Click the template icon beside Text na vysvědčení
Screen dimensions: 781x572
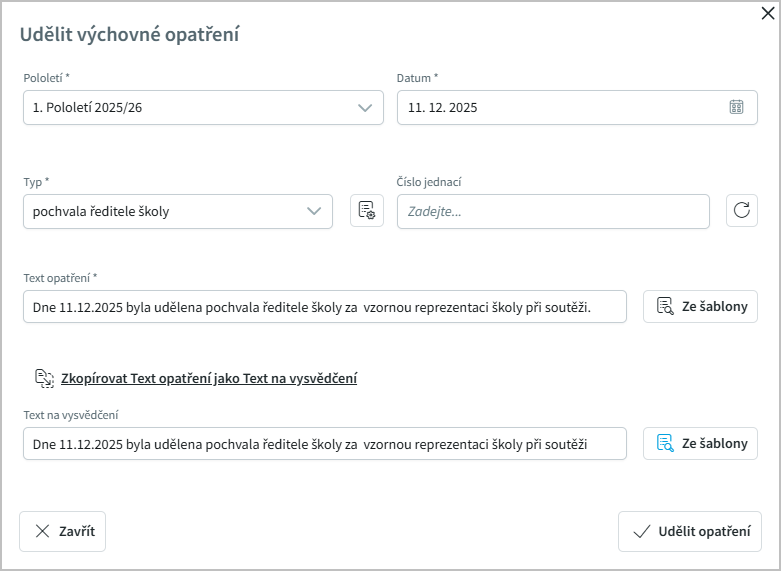click(x=665, y=443)
